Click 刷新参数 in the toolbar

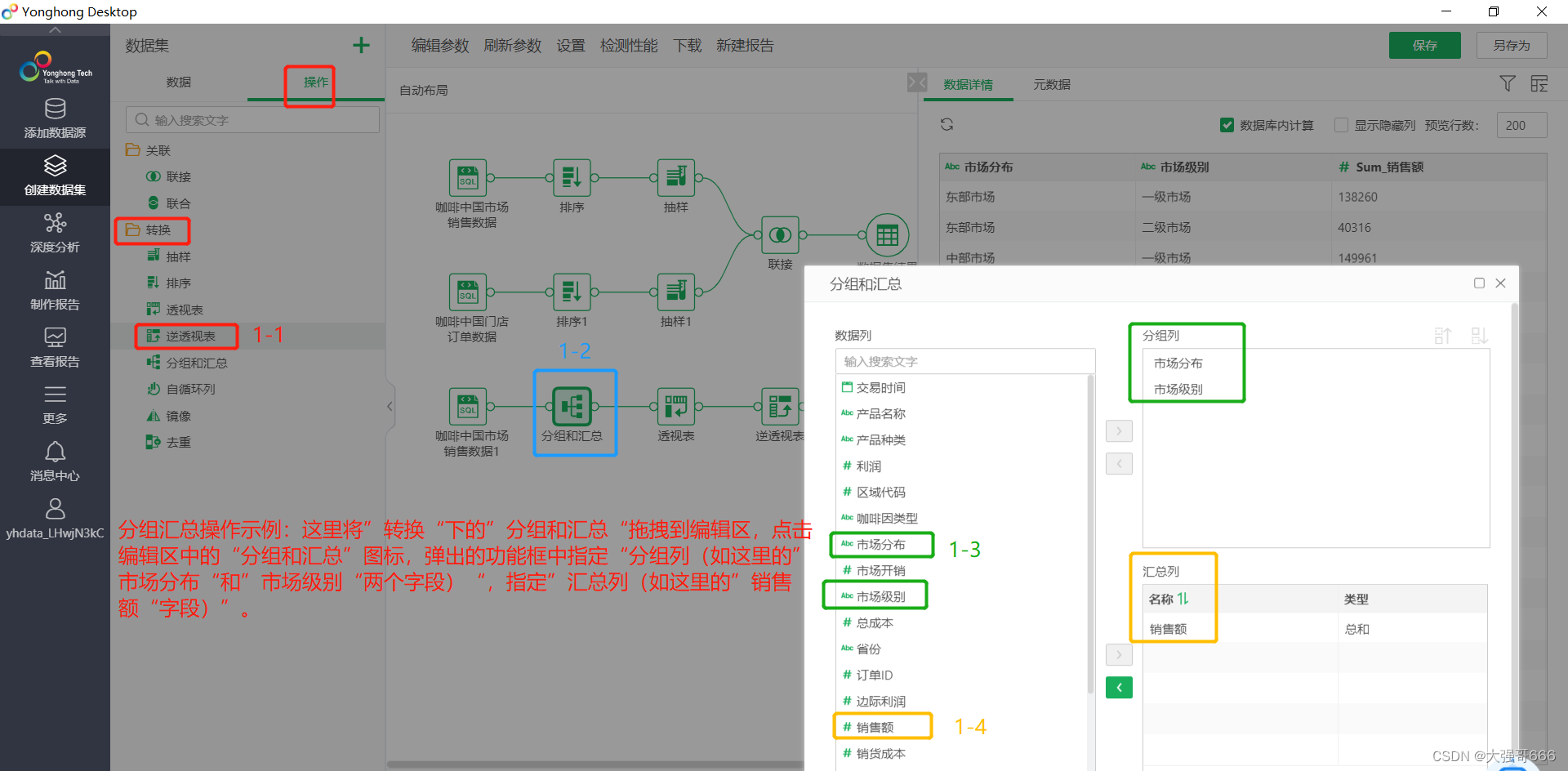(x=513, y=46)
